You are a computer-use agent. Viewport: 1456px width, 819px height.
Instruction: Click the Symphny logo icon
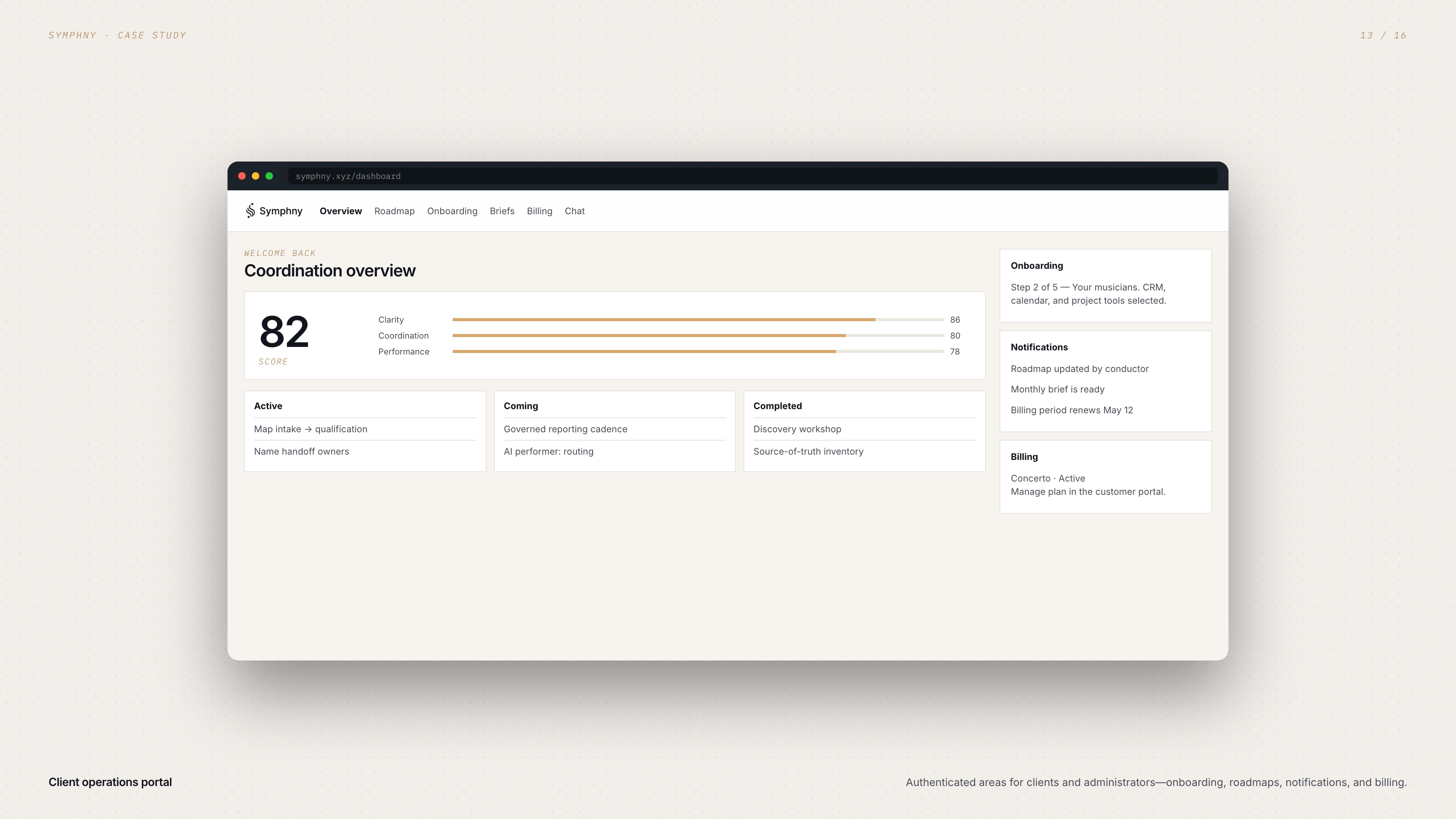(250, 211)
